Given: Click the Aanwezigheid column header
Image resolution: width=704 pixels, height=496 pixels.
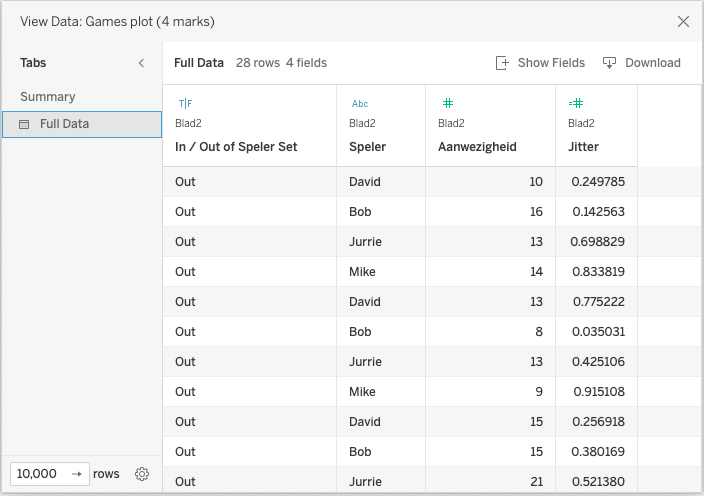Looking at the screenshot, I should 477,147.
